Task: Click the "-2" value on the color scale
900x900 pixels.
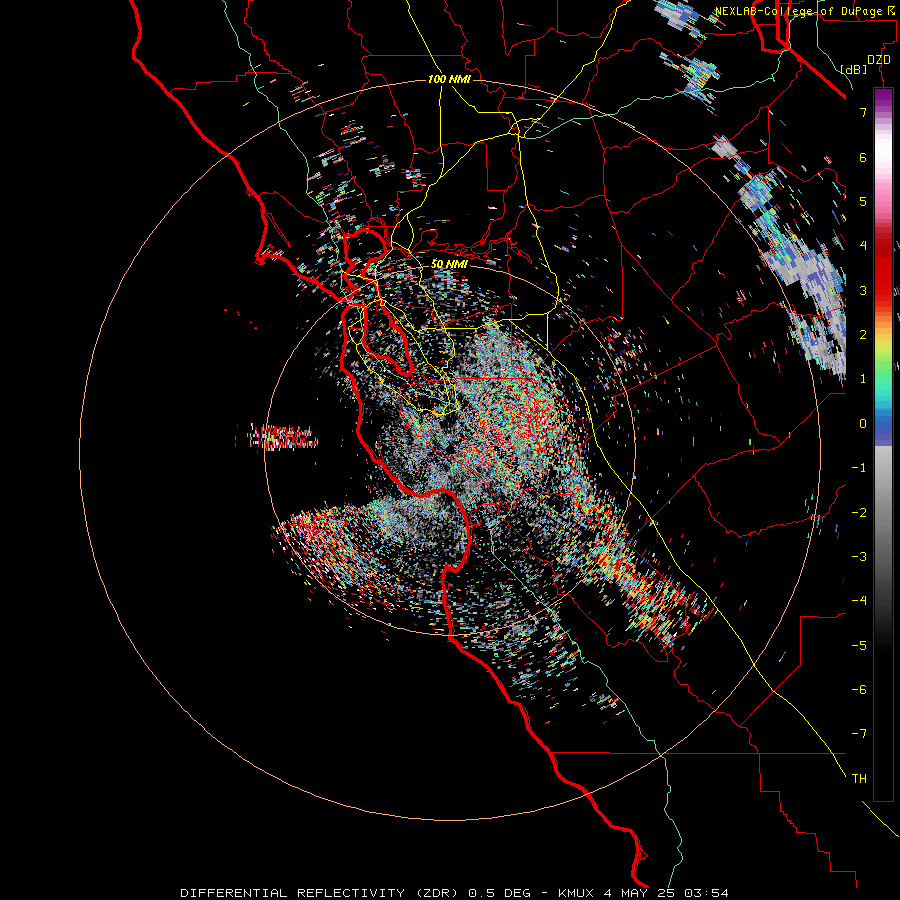Action: (859, 513)
